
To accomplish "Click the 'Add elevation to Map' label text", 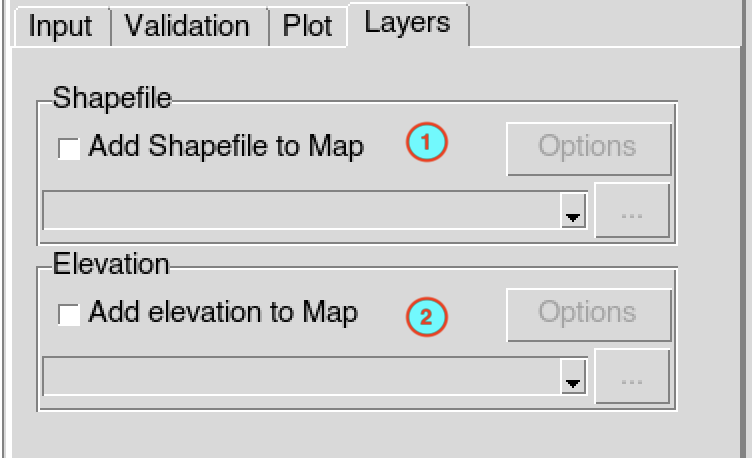I will [x=223, y=313].
